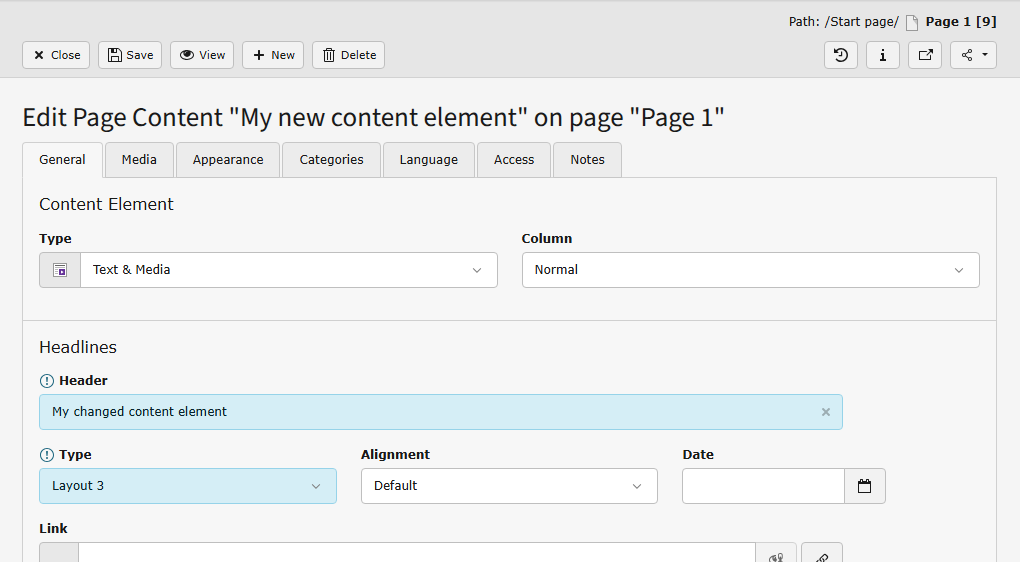1020x562 pixels.
Task: Expand the header Type dropdown Layout 3
Action: [x=188, y=486]
